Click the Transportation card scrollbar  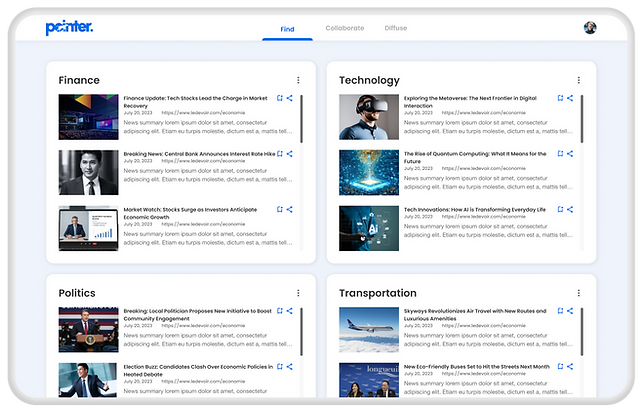(582, 332)
